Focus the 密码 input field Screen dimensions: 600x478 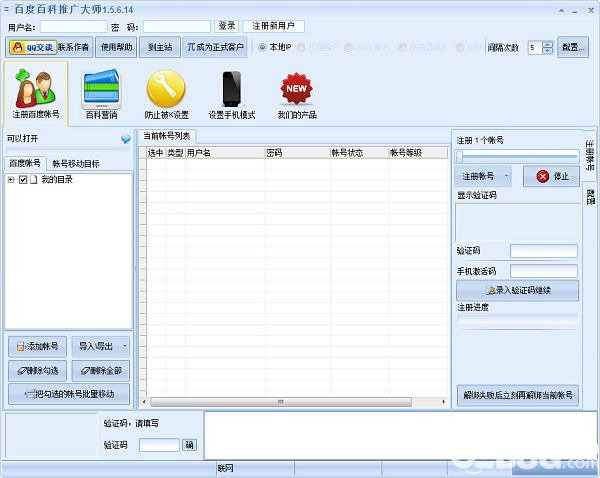(x=177, y=26)
